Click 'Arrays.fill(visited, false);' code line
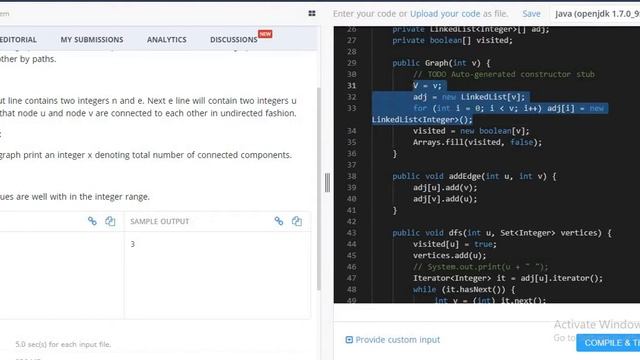Screen dimensions: 640x360 coord(477,142)
